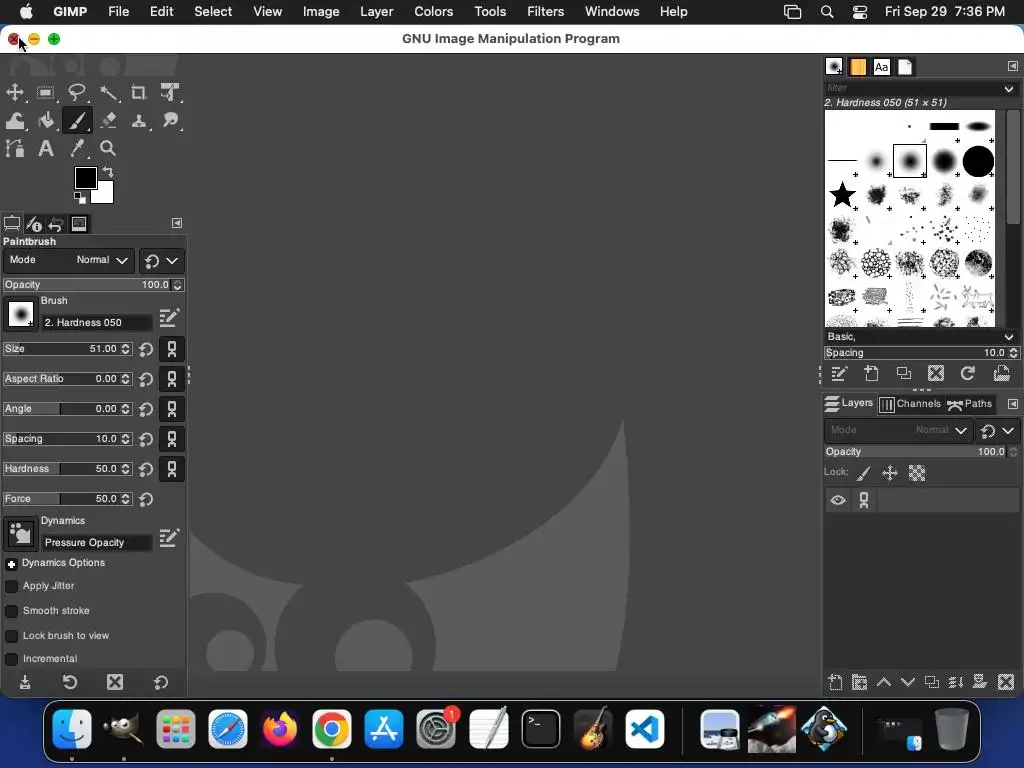This screenshot has width=1024, height=768.
Task: Select the star brush thumbnail
Action: [x=842, y=195]
